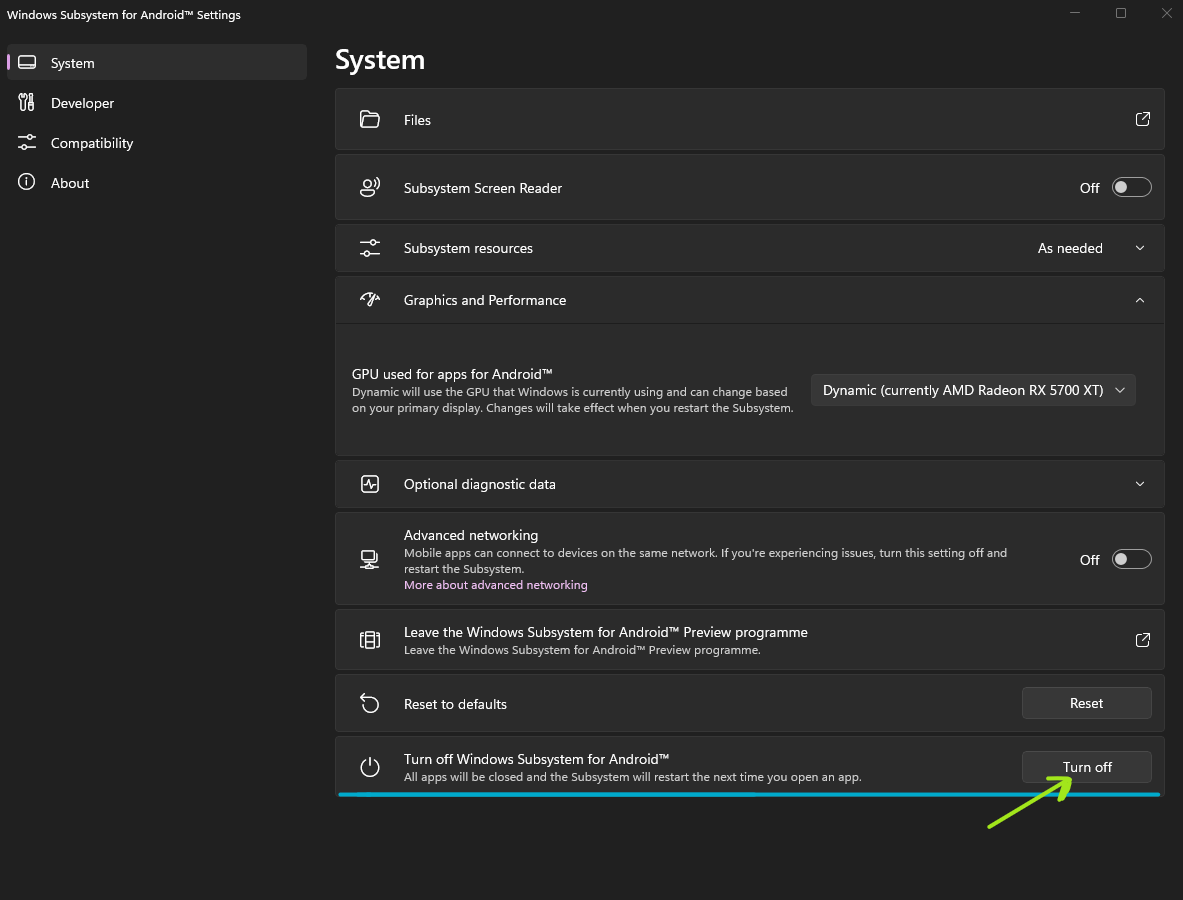Image resolution: width=1183 pixels, height=900 pixels.
Task: Click the System page heading
Action: (x=379, y=60)
